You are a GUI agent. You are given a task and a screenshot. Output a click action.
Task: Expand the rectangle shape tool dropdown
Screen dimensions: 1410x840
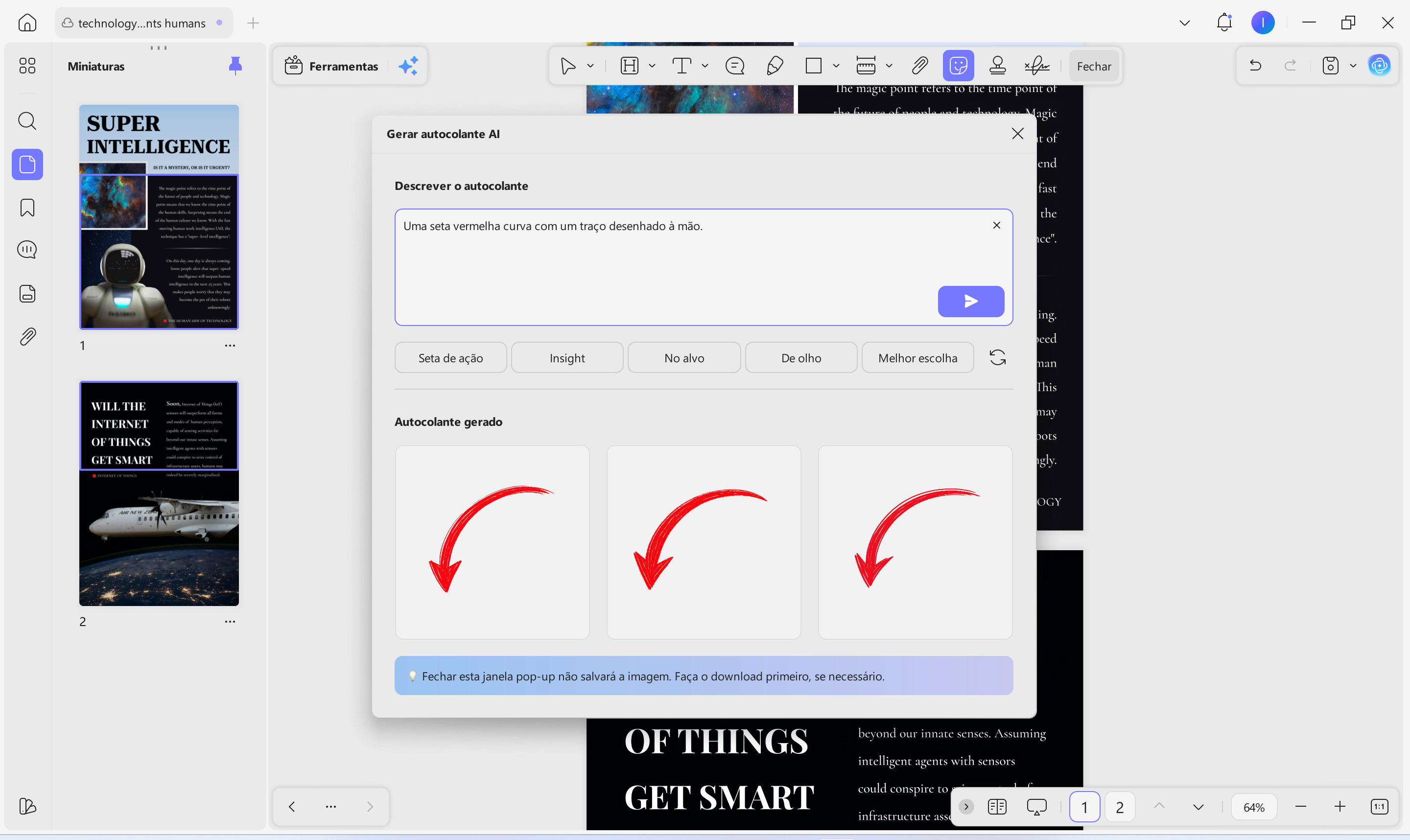835,66
